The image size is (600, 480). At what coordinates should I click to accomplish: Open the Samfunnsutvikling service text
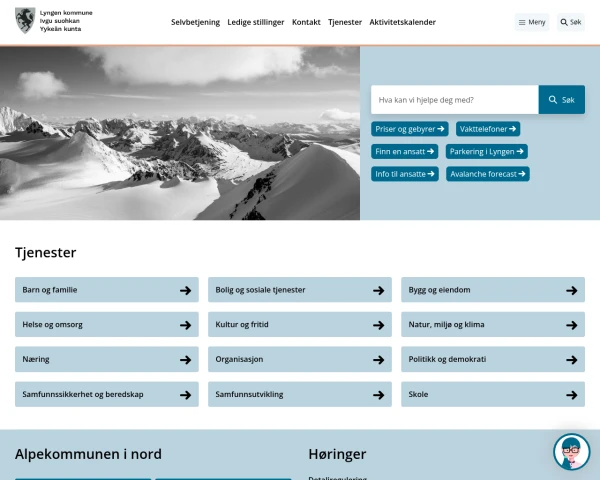click(249, 394)
